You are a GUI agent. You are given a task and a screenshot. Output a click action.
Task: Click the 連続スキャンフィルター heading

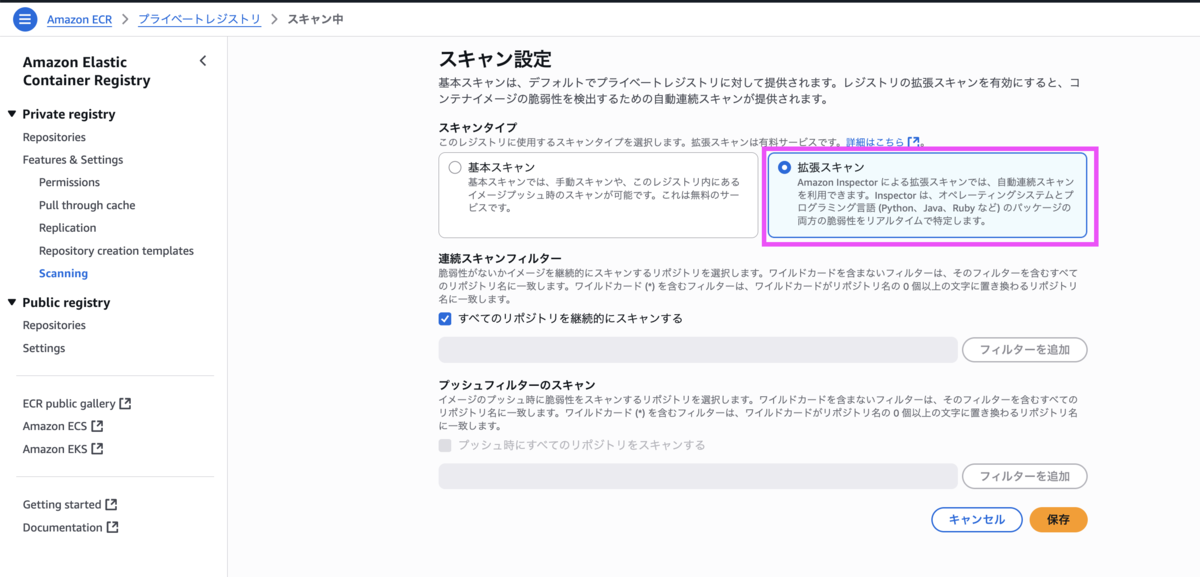click(x=500, y=259)
